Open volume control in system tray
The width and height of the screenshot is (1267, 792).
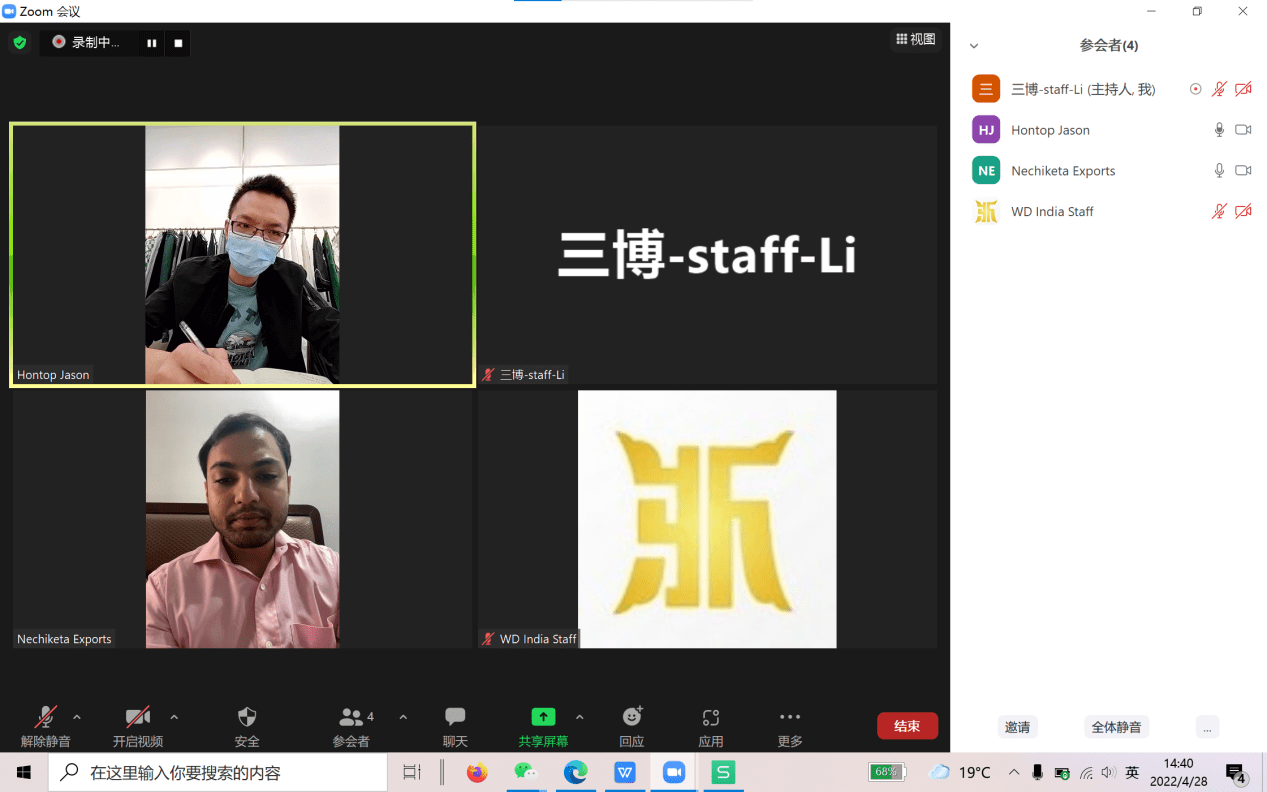[x=1108, y=772]
